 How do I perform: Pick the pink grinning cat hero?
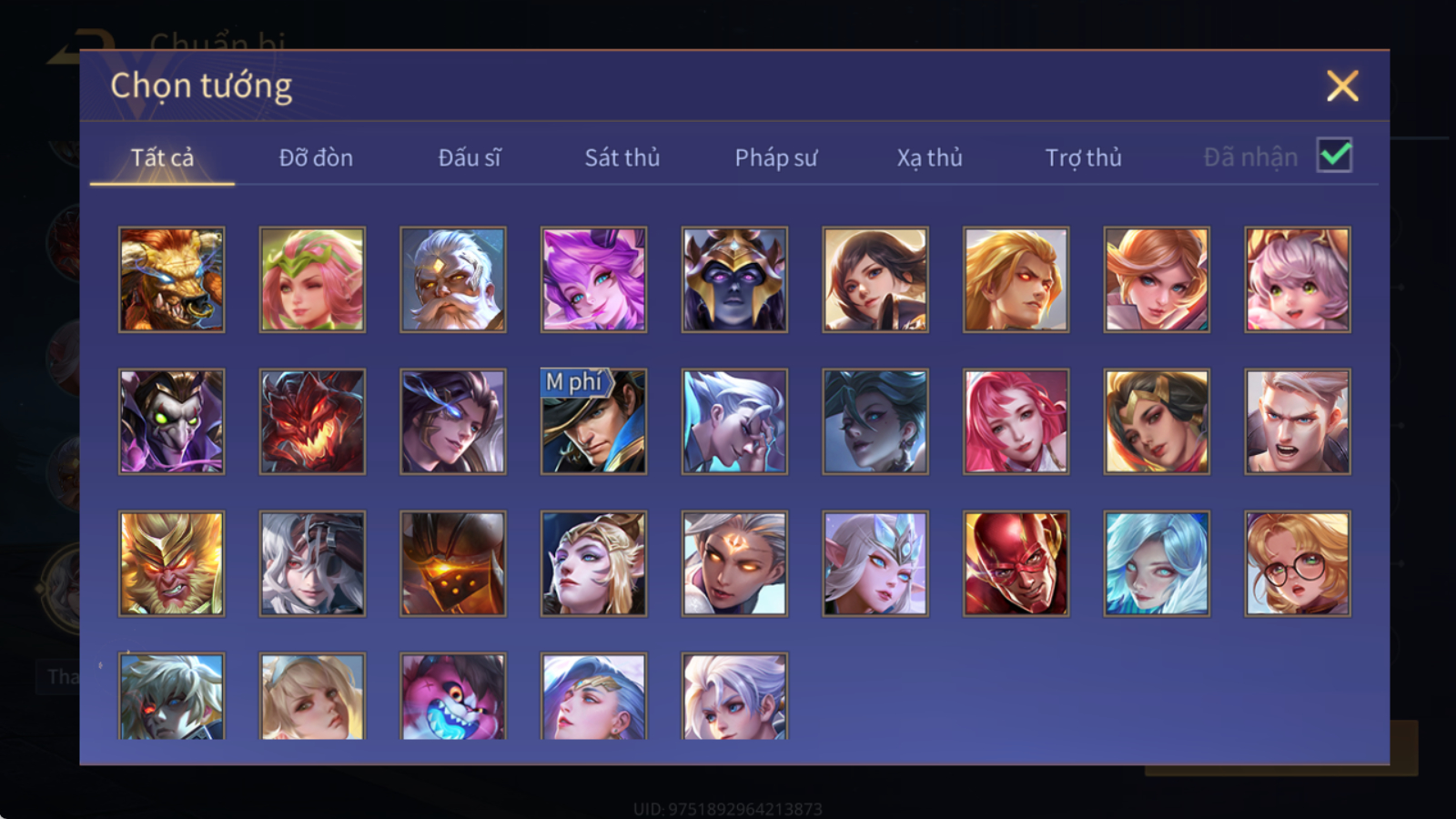[x=453, y=696]
